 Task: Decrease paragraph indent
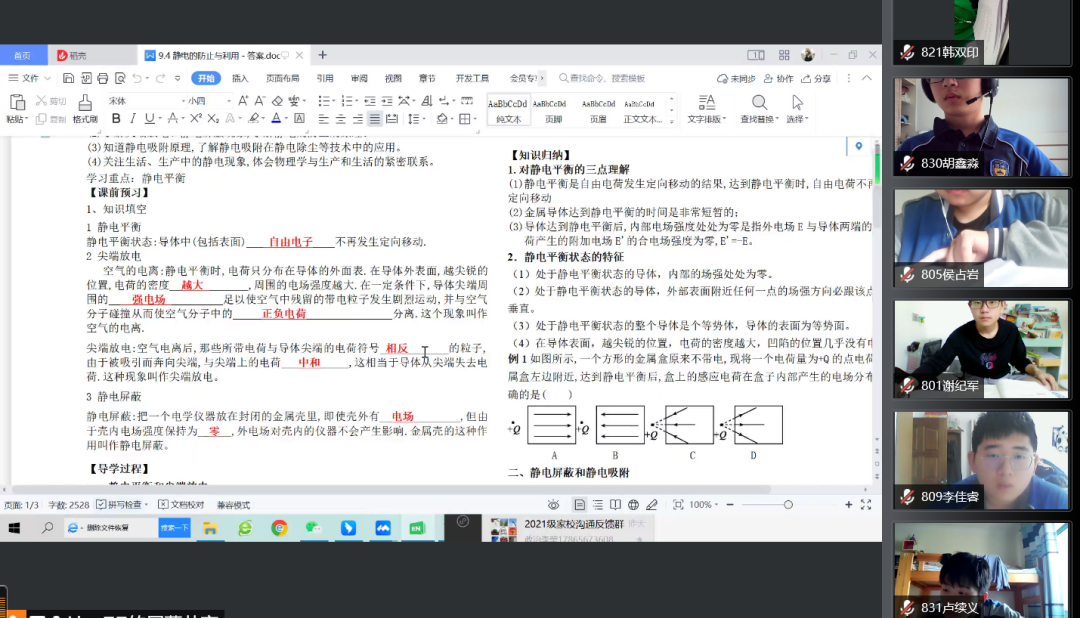pos(370,101)
